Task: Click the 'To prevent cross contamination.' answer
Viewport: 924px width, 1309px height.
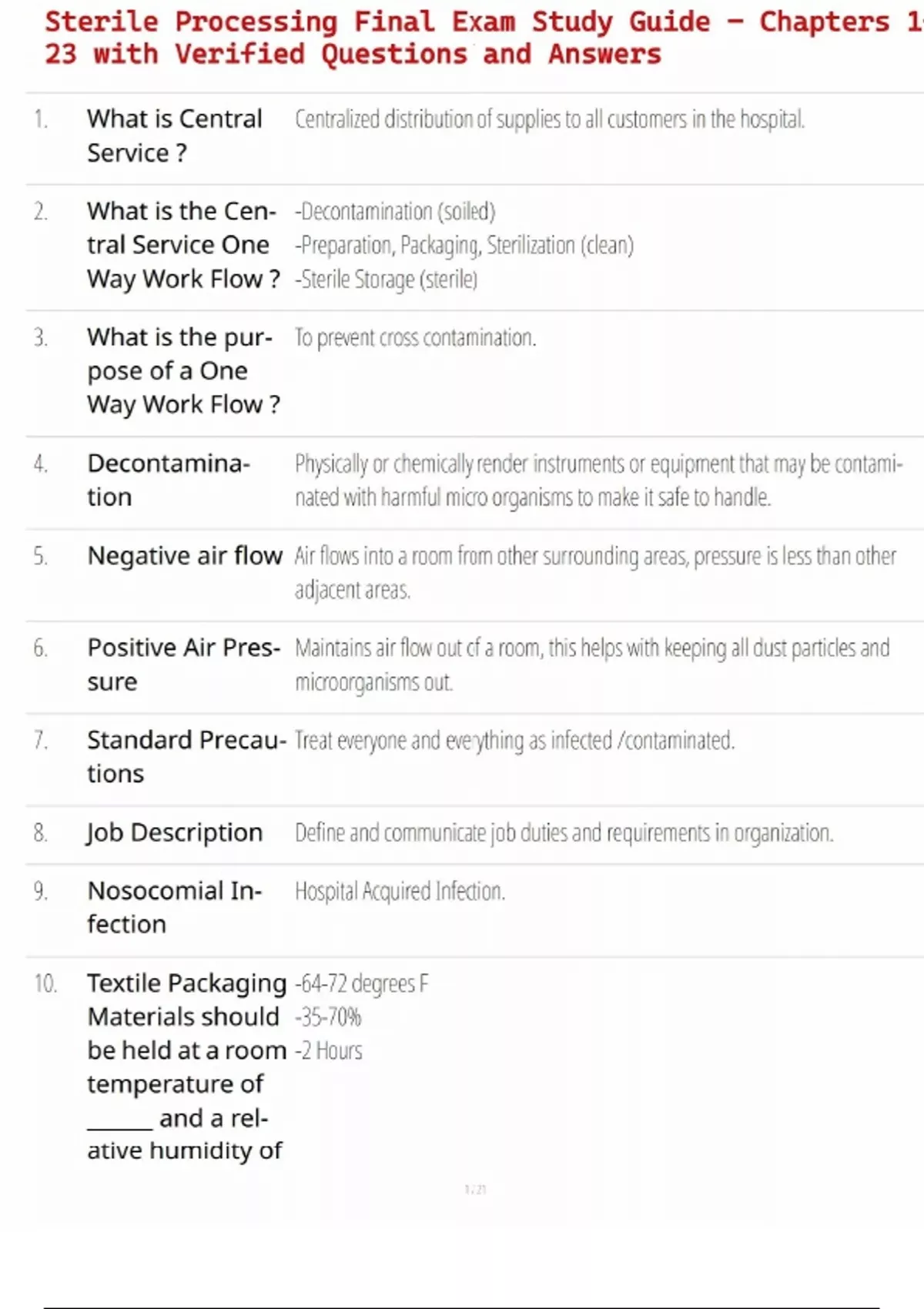Action: coord(415,337)
